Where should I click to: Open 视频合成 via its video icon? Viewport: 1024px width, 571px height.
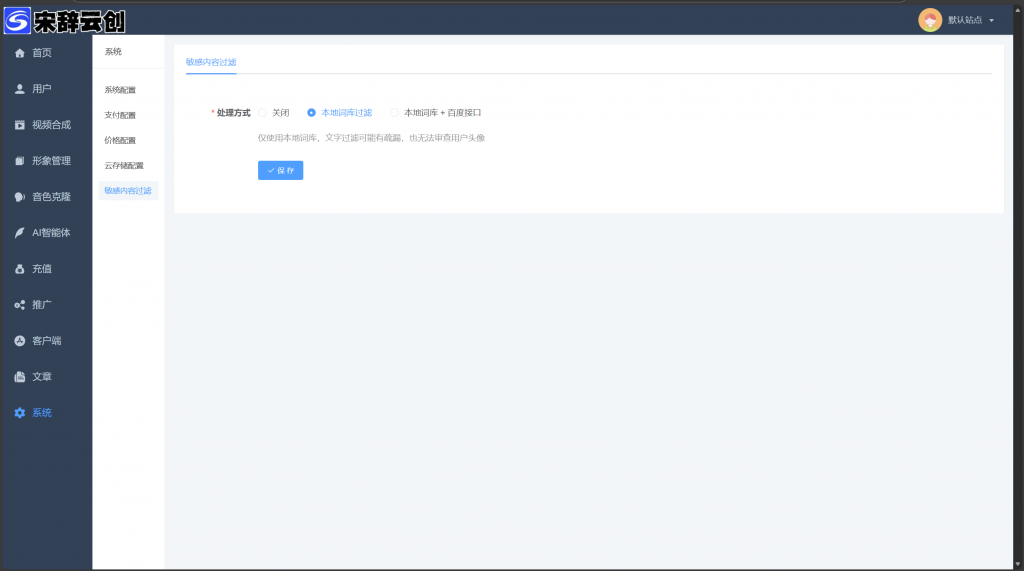coord(20,125)
